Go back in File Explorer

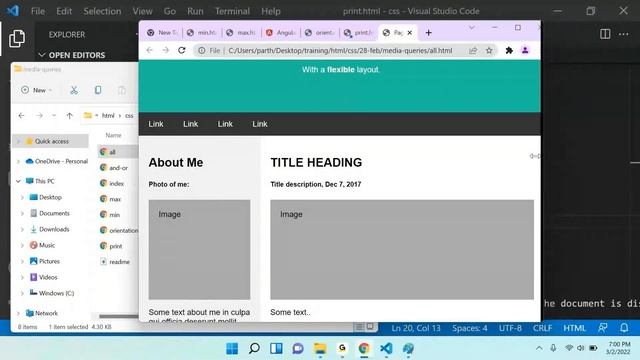pos(21,116)
